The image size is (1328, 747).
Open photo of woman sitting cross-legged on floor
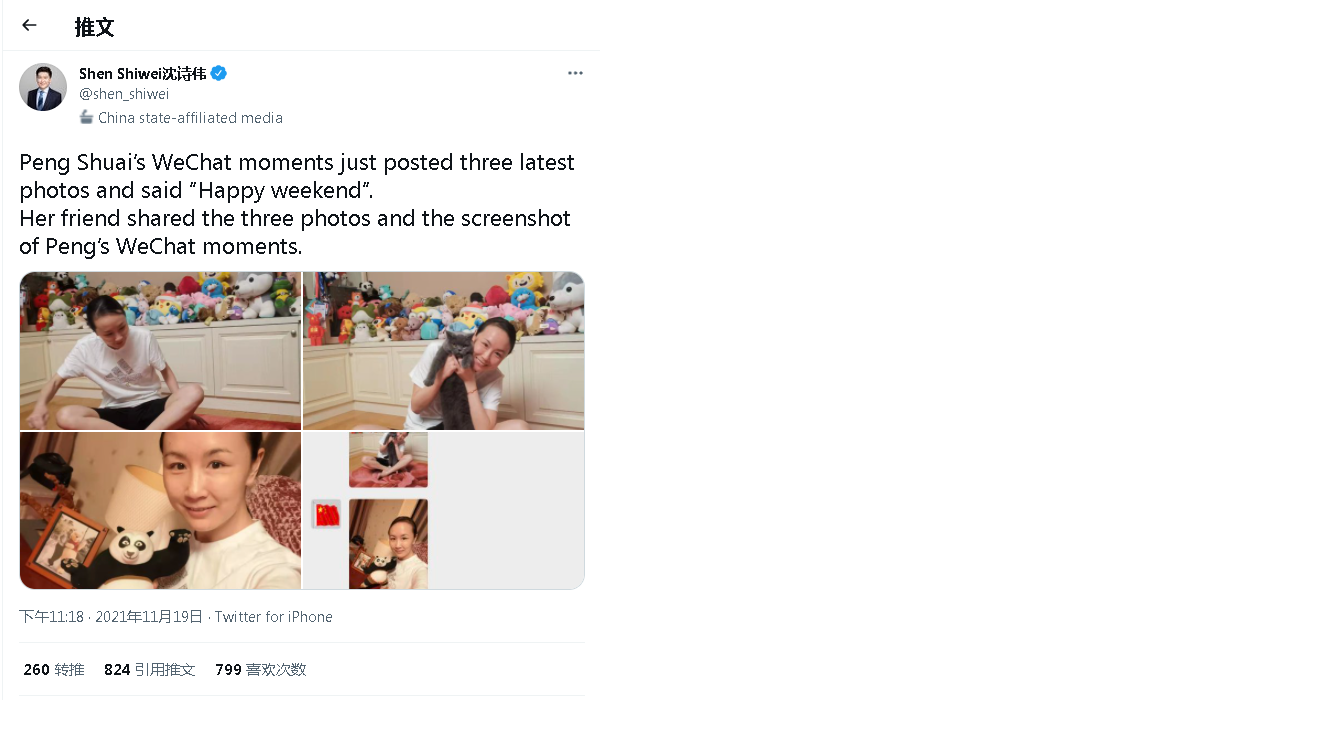pyautogui.click(x=160, y=351)
